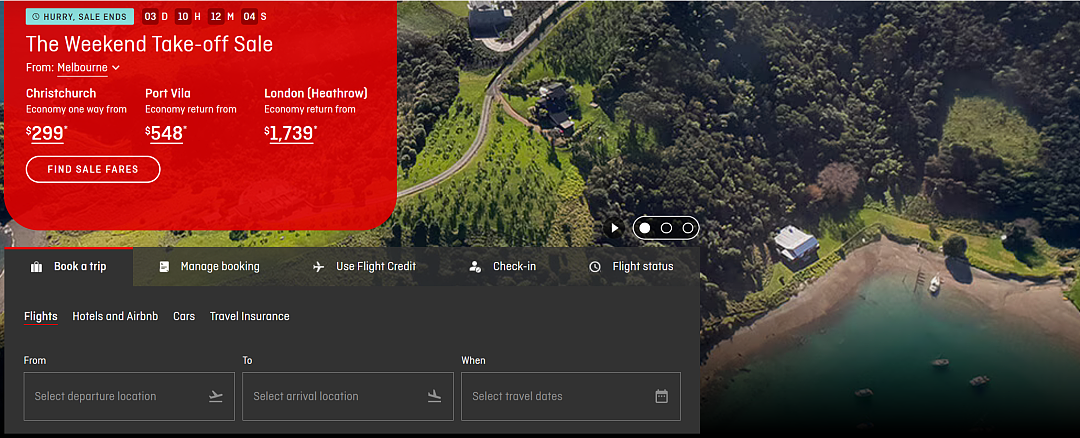The image size is (1080, 438).
Task: Click the clock icon beside Flight status
Action: coord(595,267)
